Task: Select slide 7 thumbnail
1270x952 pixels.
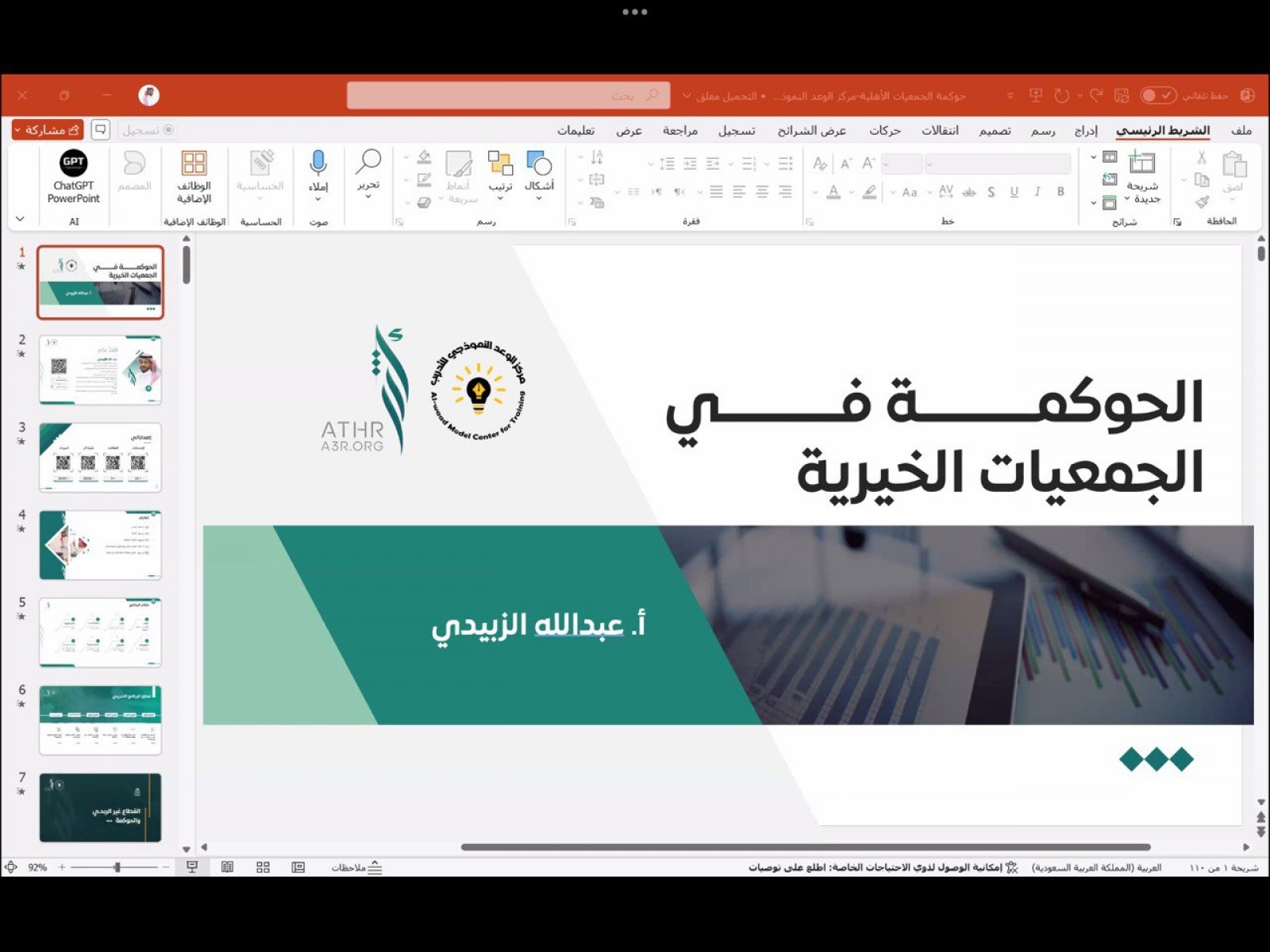Action: click(x=100, y=808)
